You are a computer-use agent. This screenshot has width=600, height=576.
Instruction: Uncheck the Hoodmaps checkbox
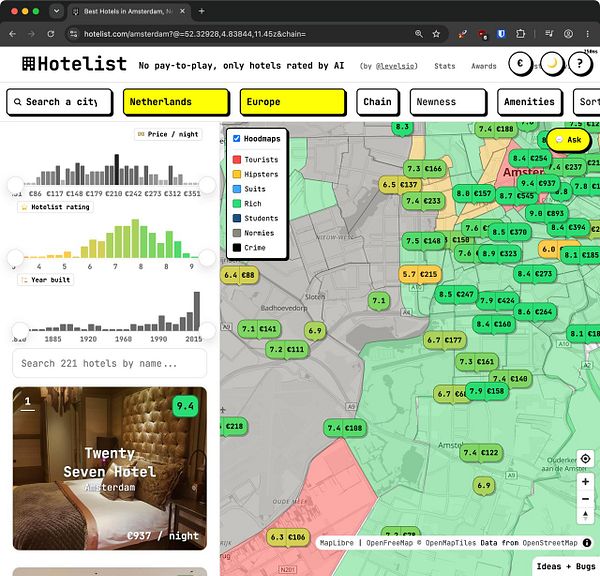coord(236,139)
